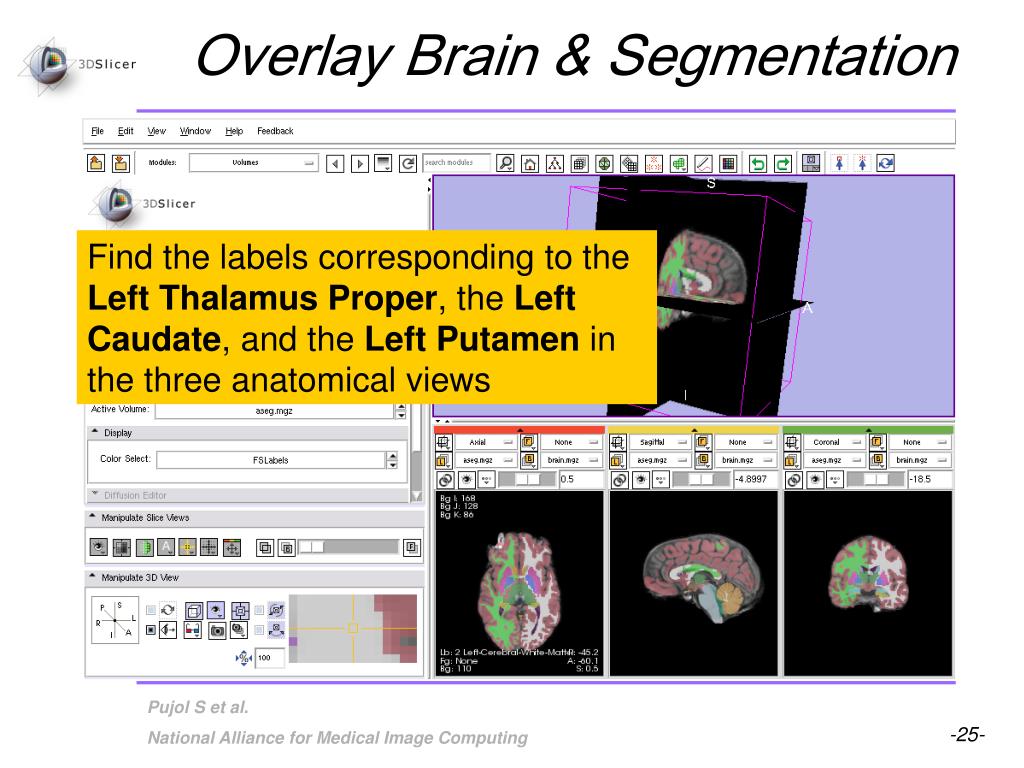
Task: Collapse the Manipulate Slice Views section
Action: pos(255,517)
